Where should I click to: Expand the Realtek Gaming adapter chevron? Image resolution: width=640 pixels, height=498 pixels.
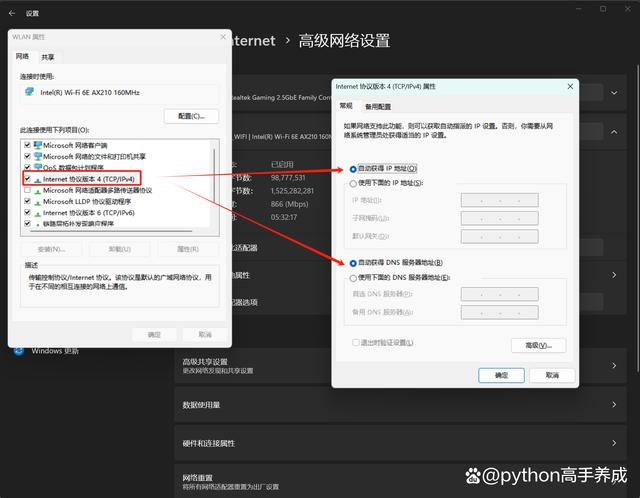pyautogui.click(x=614, y=93)
